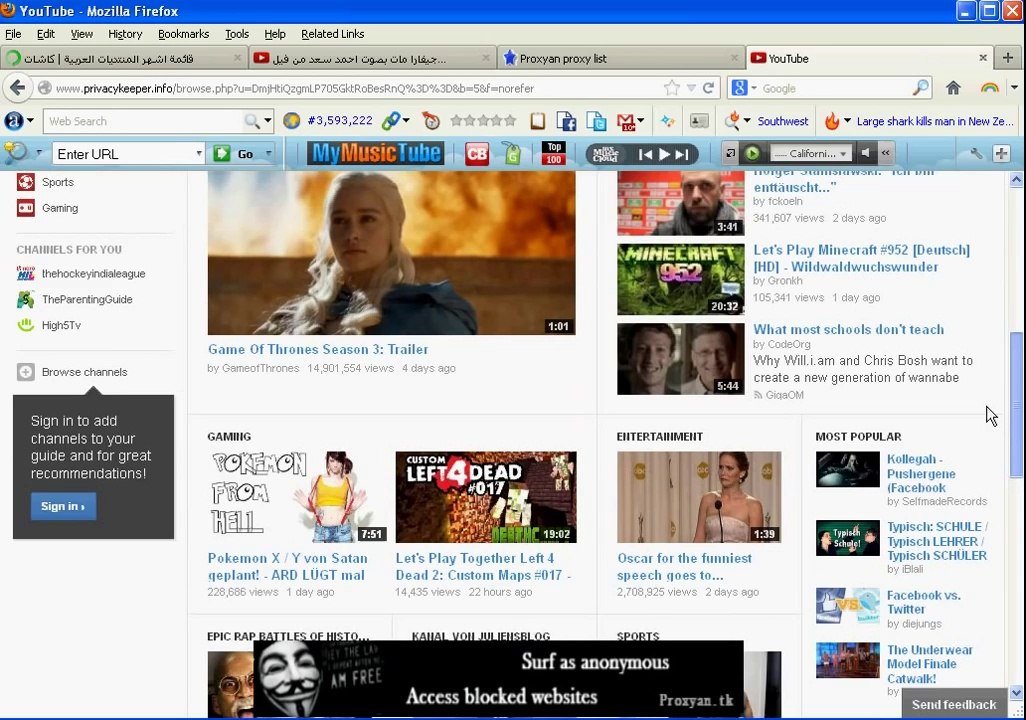Open TheParentingGuide channel
Image resolution: width=1026 pixels, height=720 pixels.
click(86, 299)
